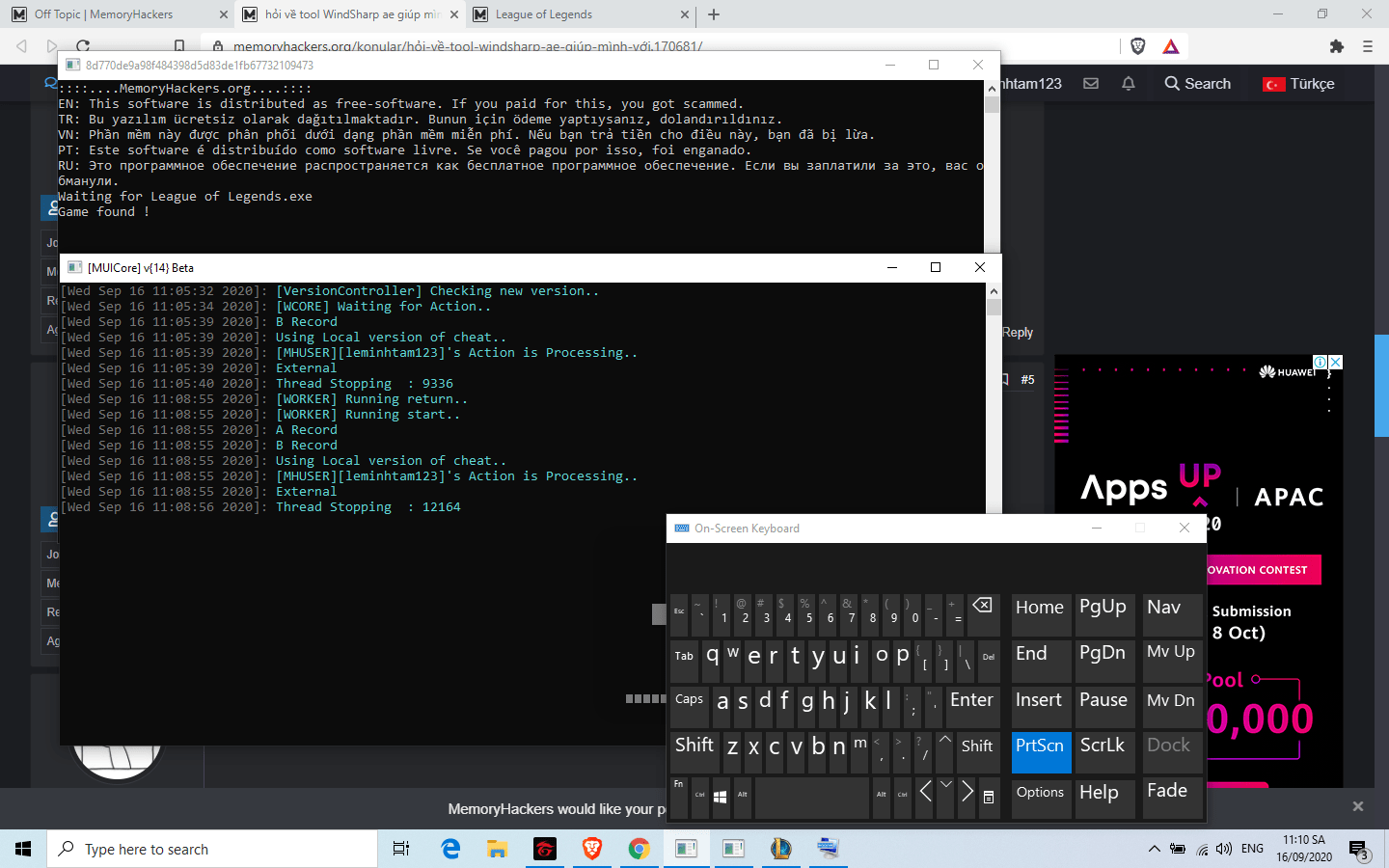Viewport: 1389px width, 868px height.
Task: Click the Search link in forum header
Action: coord(1198,84)
